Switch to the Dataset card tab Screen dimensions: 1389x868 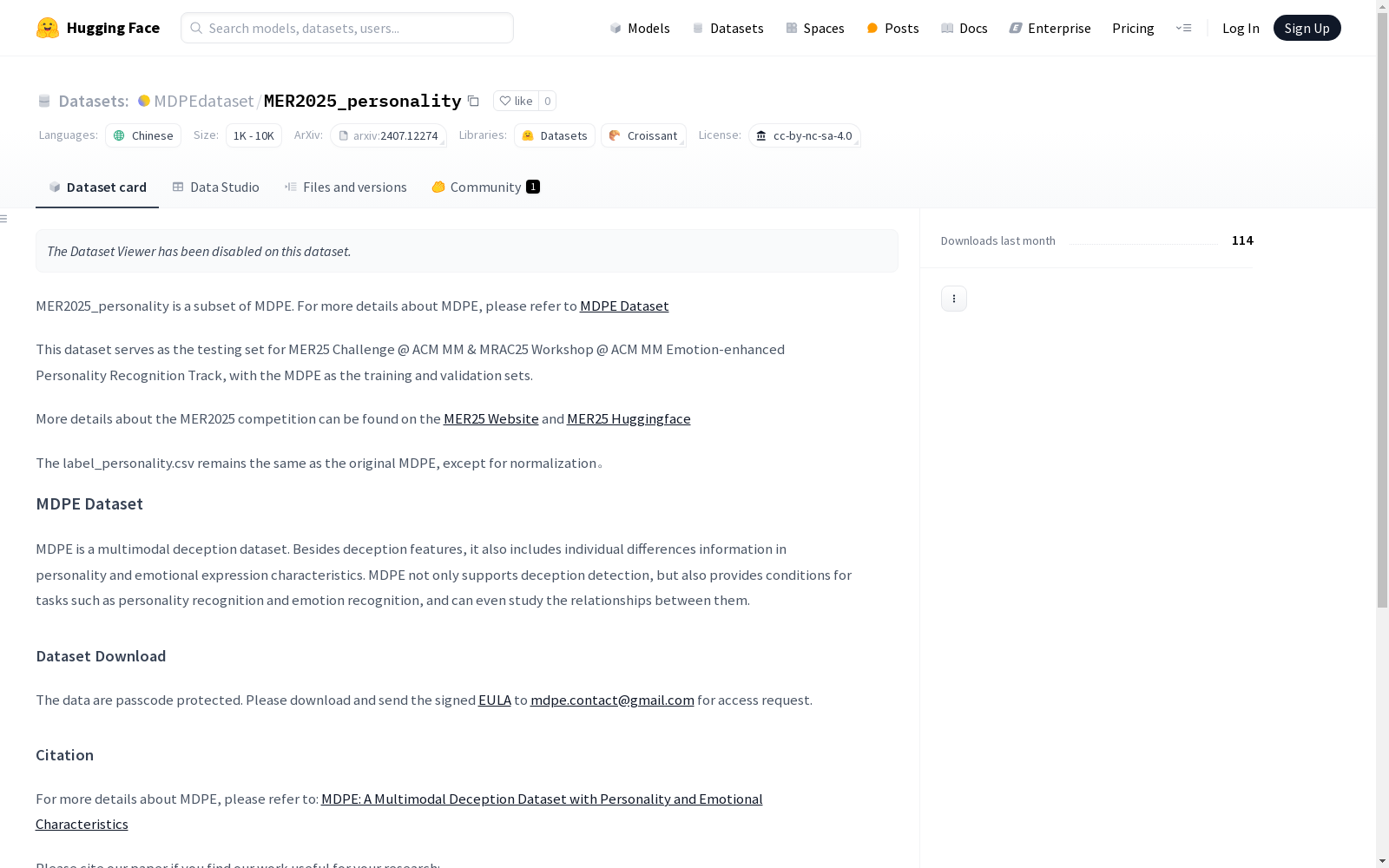click(97, 187)
